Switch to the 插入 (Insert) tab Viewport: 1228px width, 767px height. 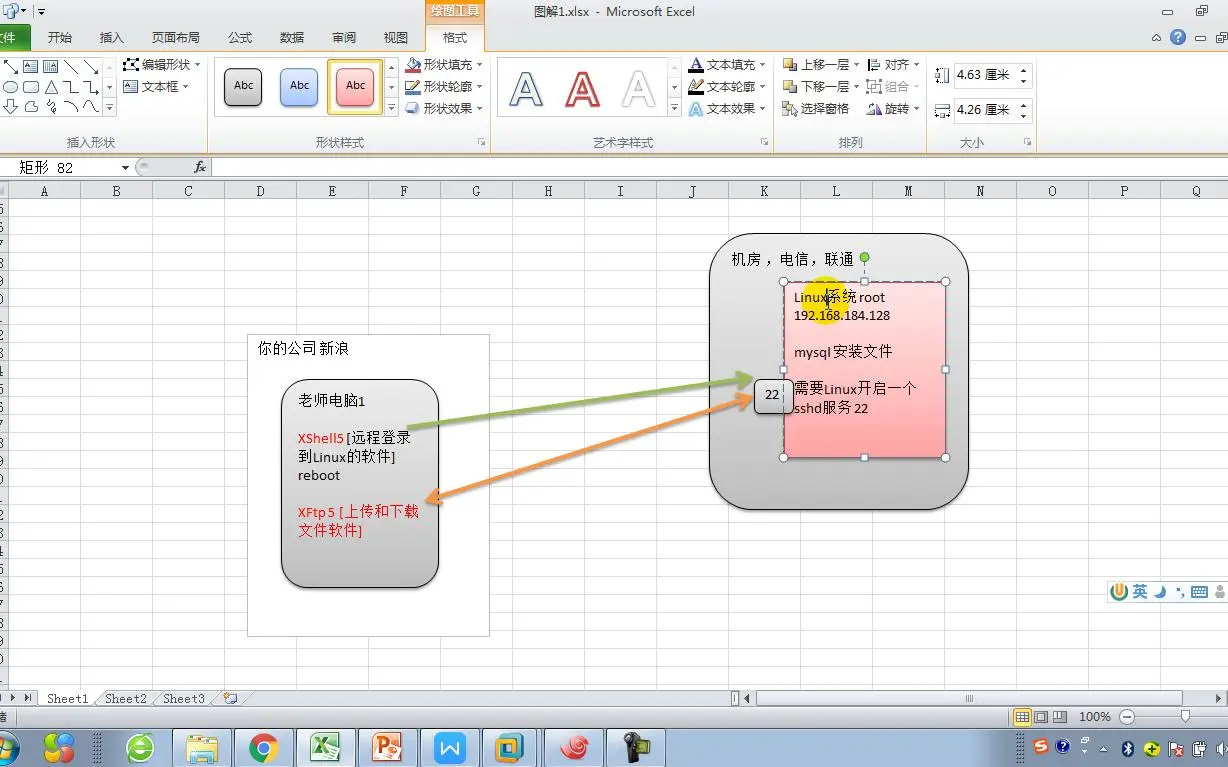click(x=112, y=38)
